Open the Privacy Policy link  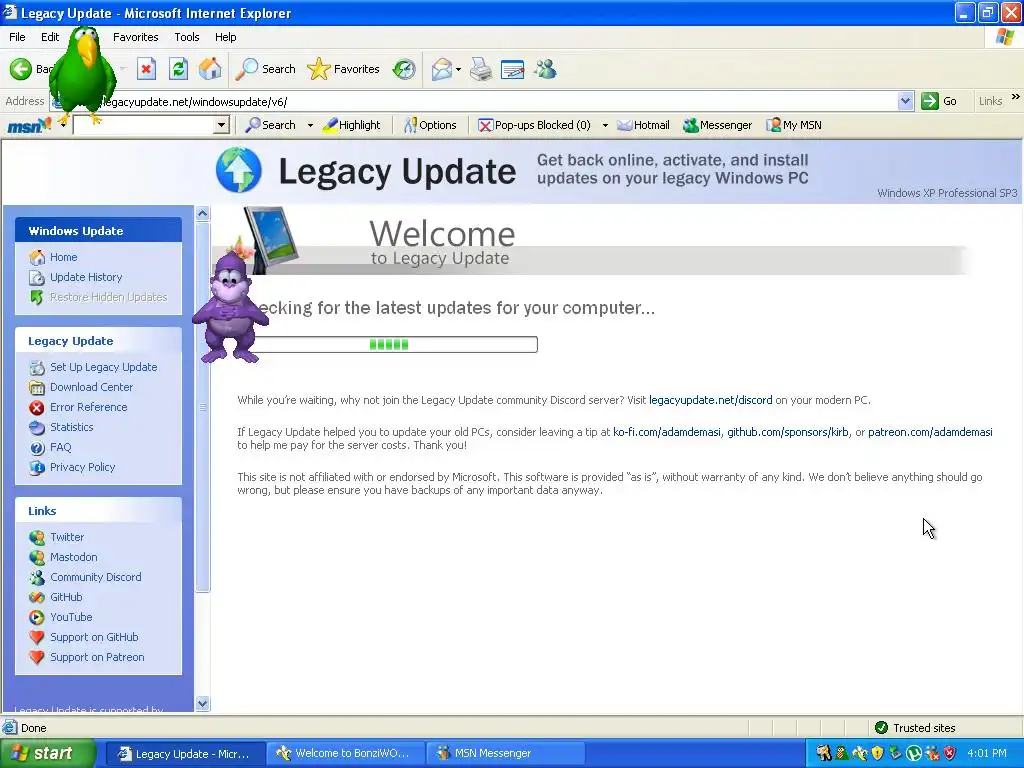point(82,467)
